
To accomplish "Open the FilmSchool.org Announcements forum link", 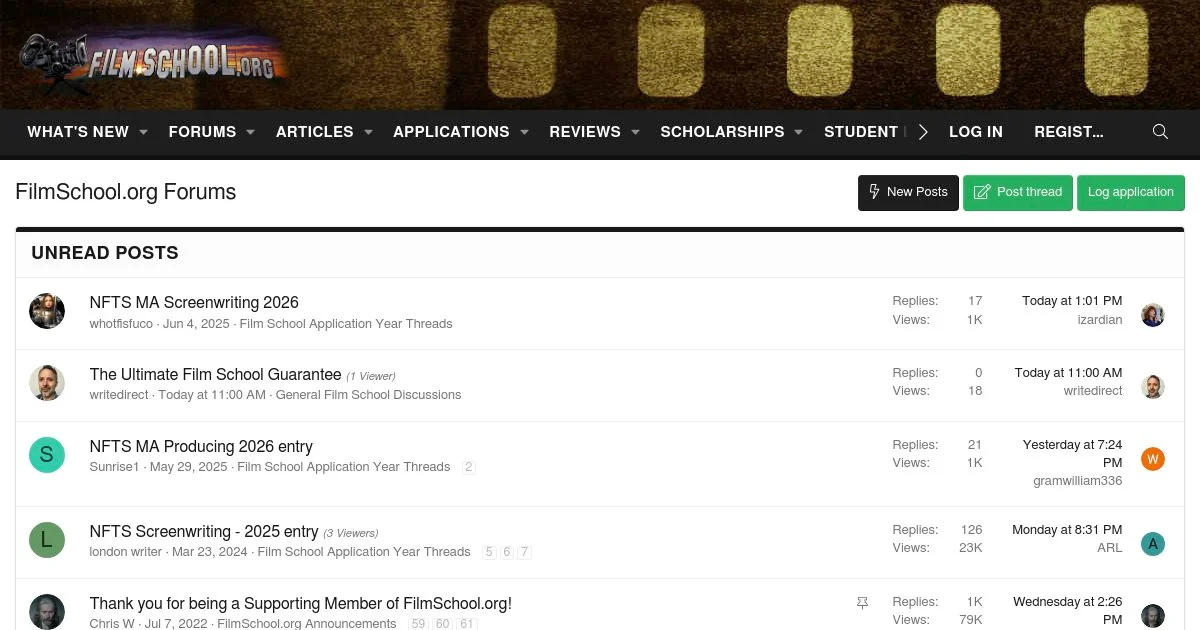I will pyautogui.click(x=307, y=624).
